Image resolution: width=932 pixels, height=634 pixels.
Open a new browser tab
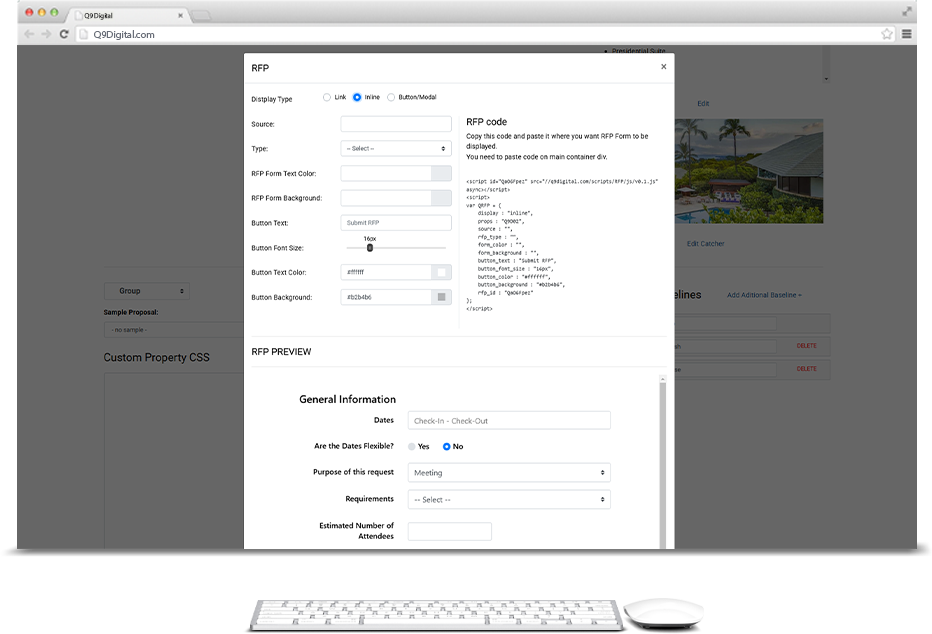point(201,15)
